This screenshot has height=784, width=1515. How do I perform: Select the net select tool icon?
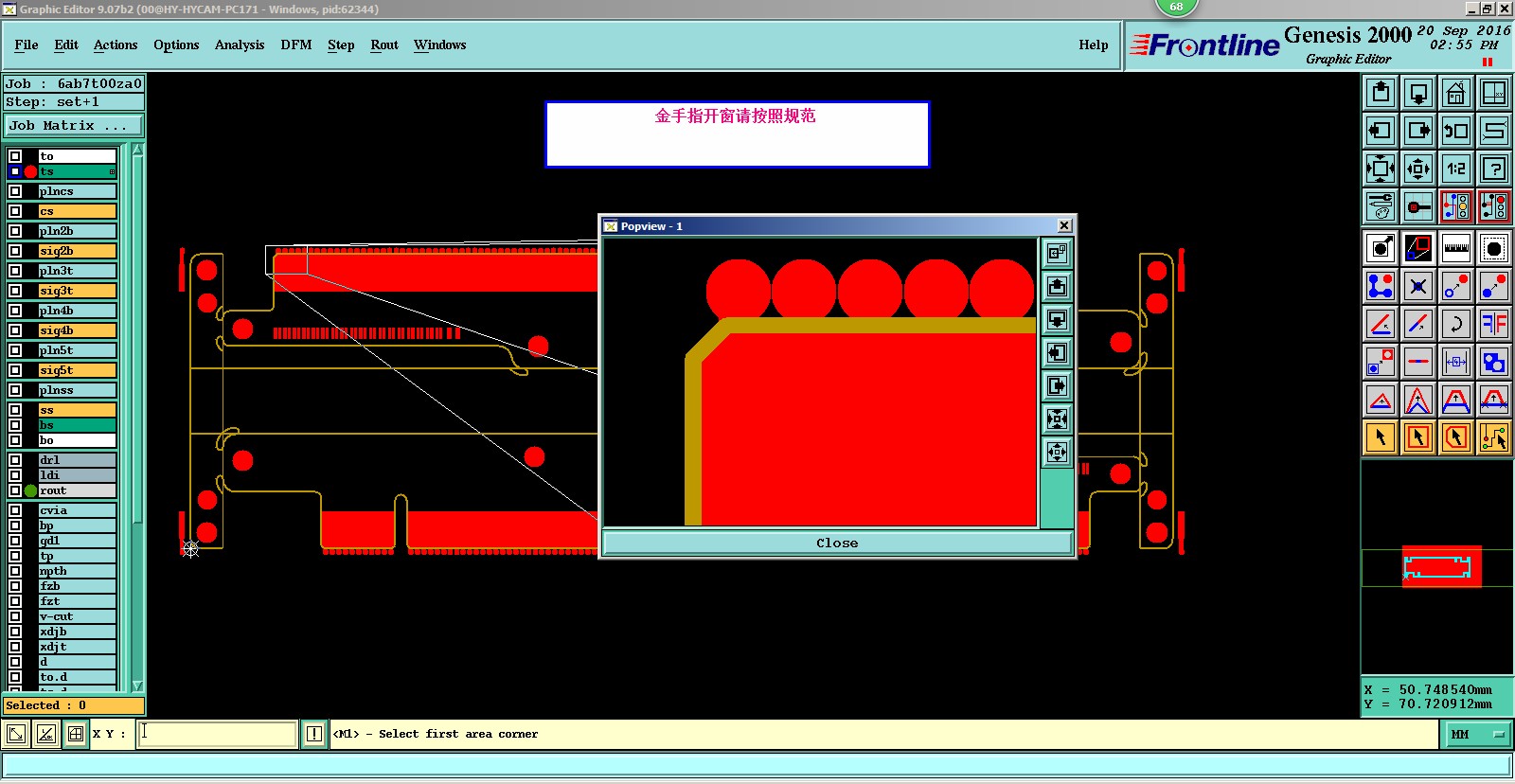pos(1494,437)
